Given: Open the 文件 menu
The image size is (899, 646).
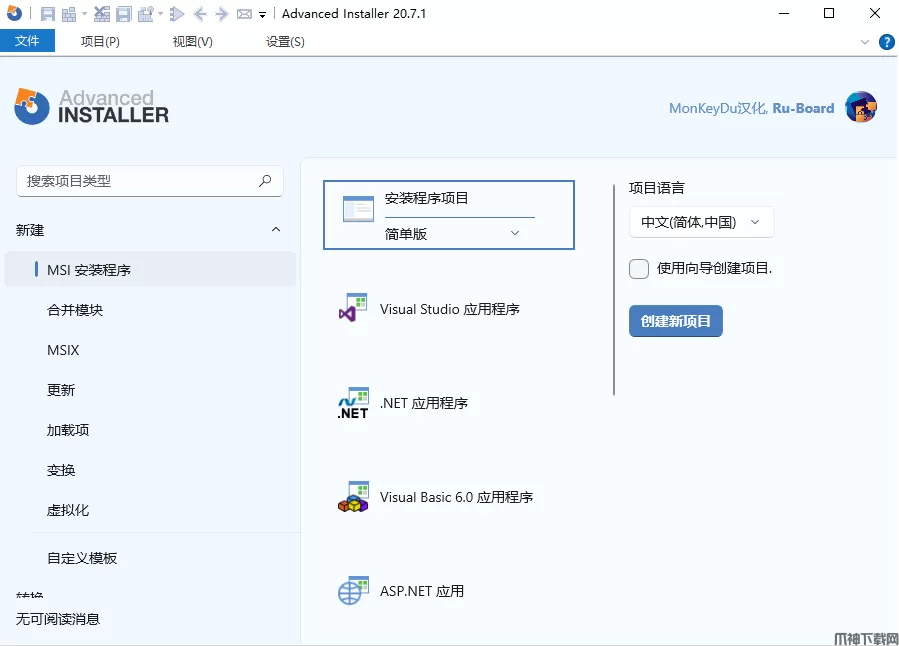Looking at the screenshot, I should [27, 41].
